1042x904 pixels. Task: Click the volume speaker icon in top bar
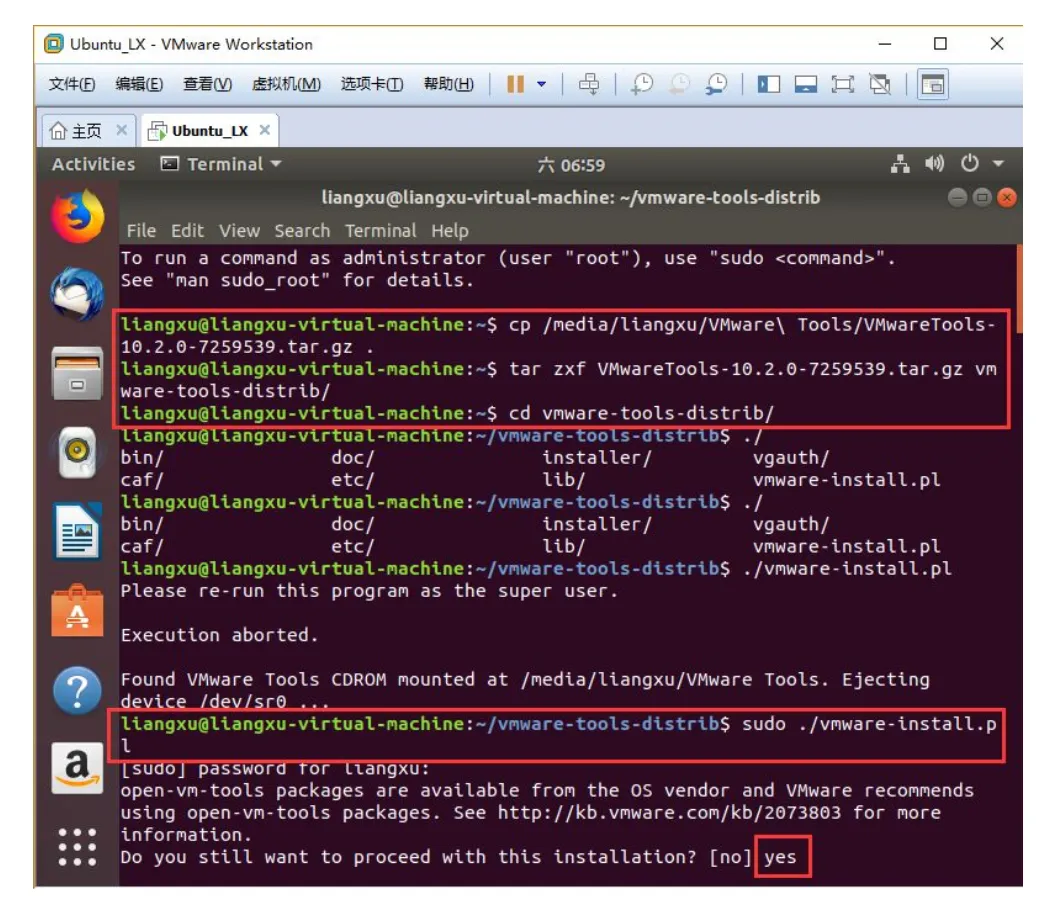(934, 164)
